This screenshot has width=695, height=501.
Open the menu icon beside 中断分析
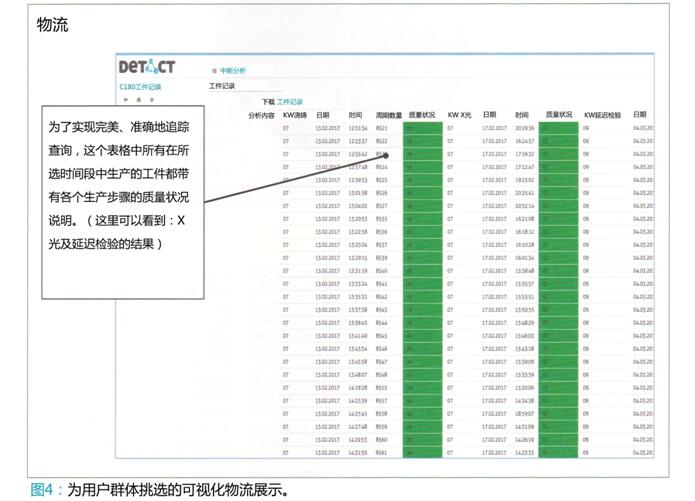click(214, 70)
